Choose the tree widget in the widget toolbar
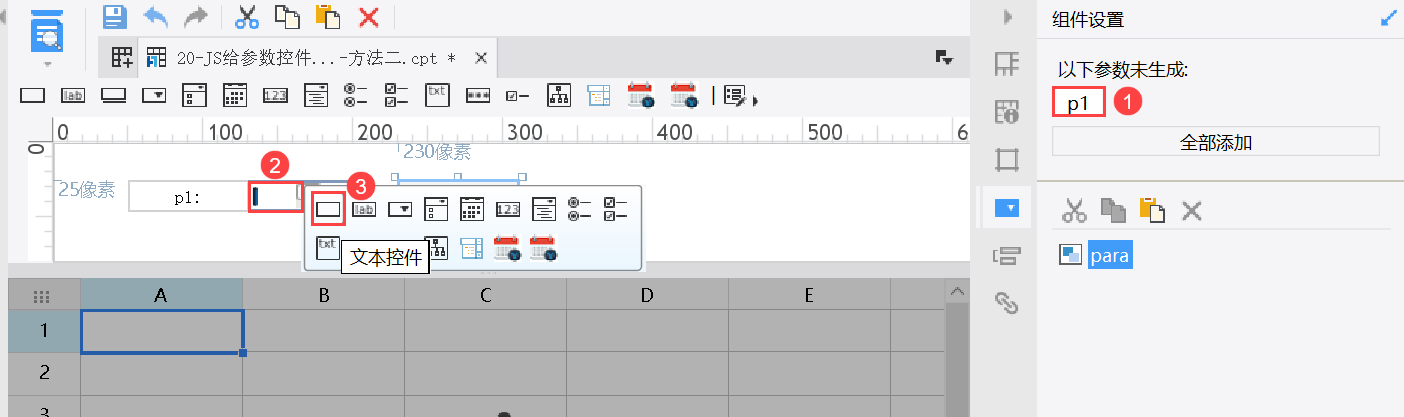Image resolution: width=1404 pixels, height=417 pixels. 558,96
